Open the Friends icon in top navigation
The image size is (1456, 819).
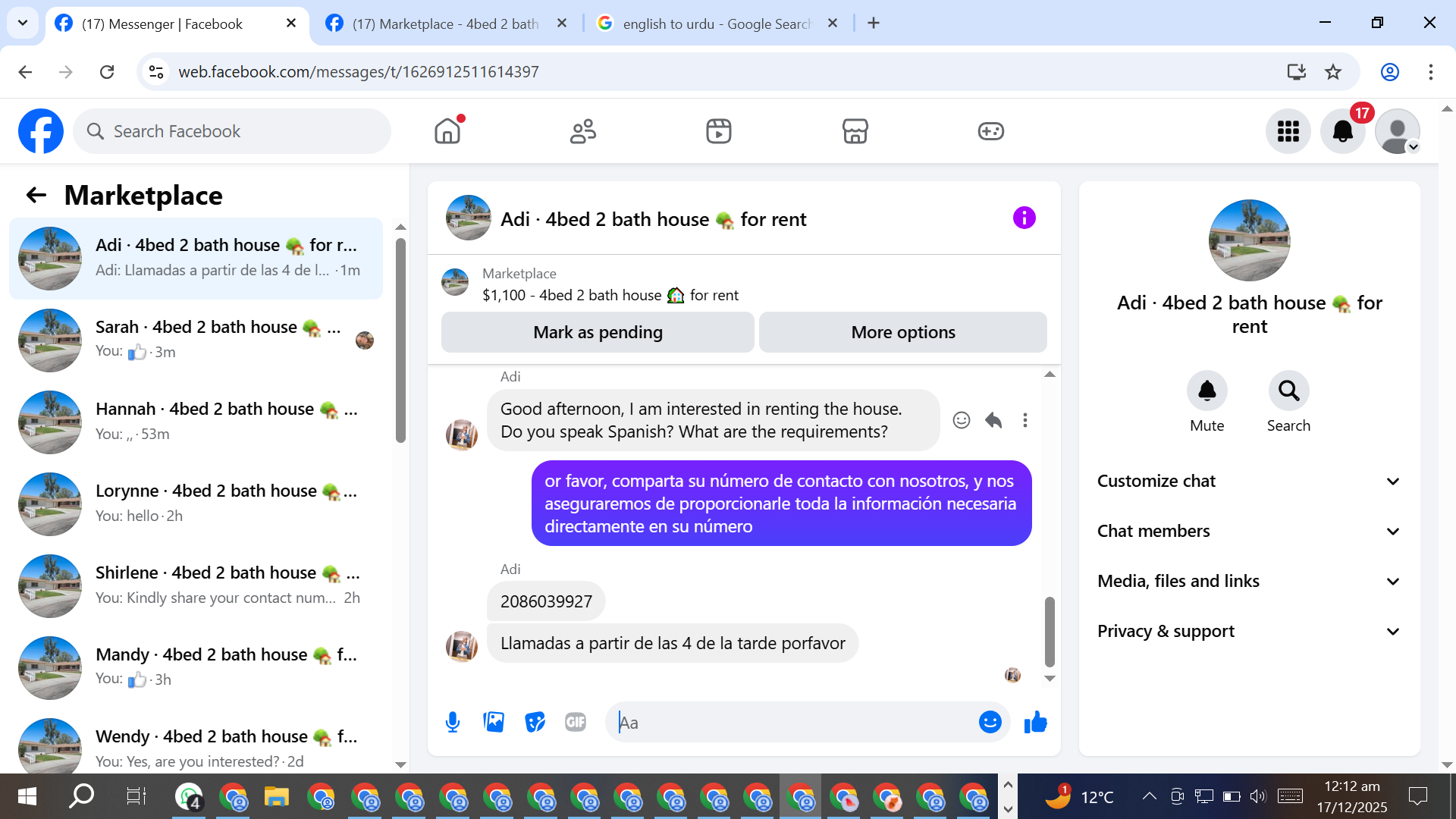click(583, 131)
